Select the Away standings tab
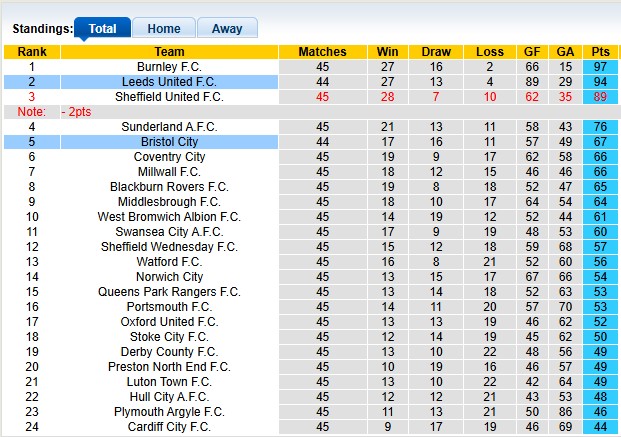 pos(227,29)
